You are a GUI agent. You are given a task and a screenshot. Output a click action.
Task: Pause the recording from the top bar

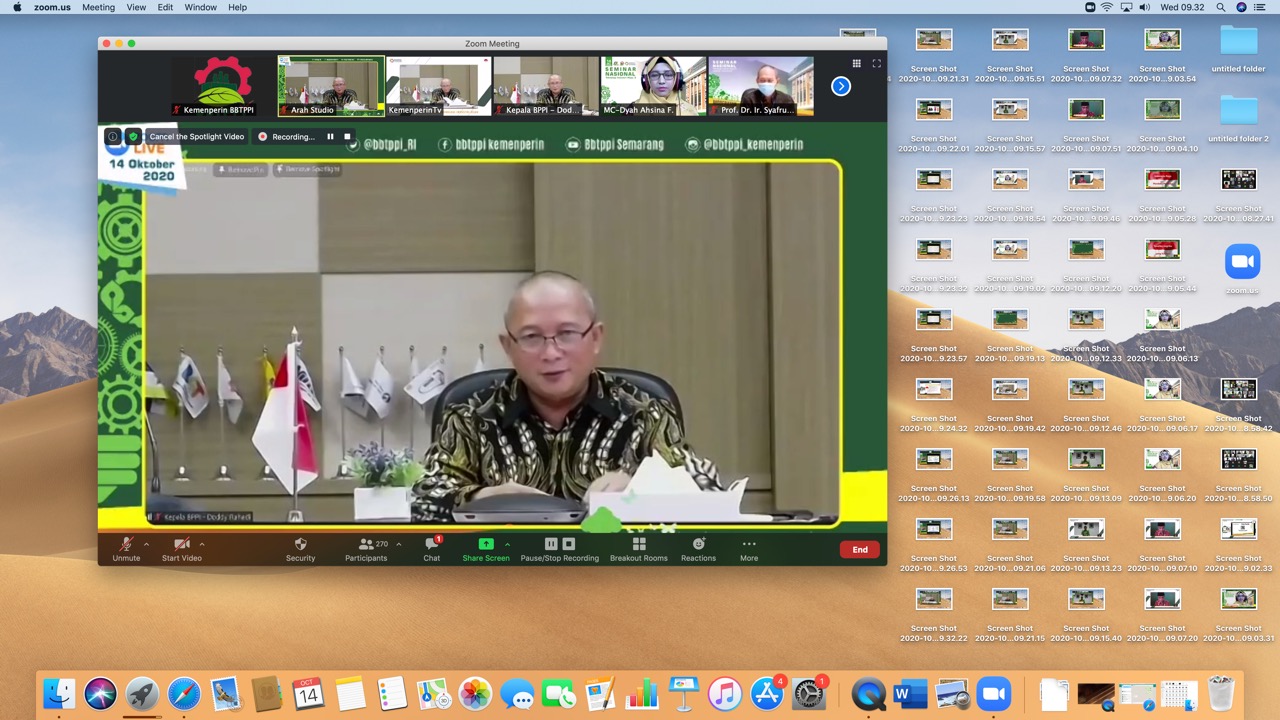click(x=330, y=137)
